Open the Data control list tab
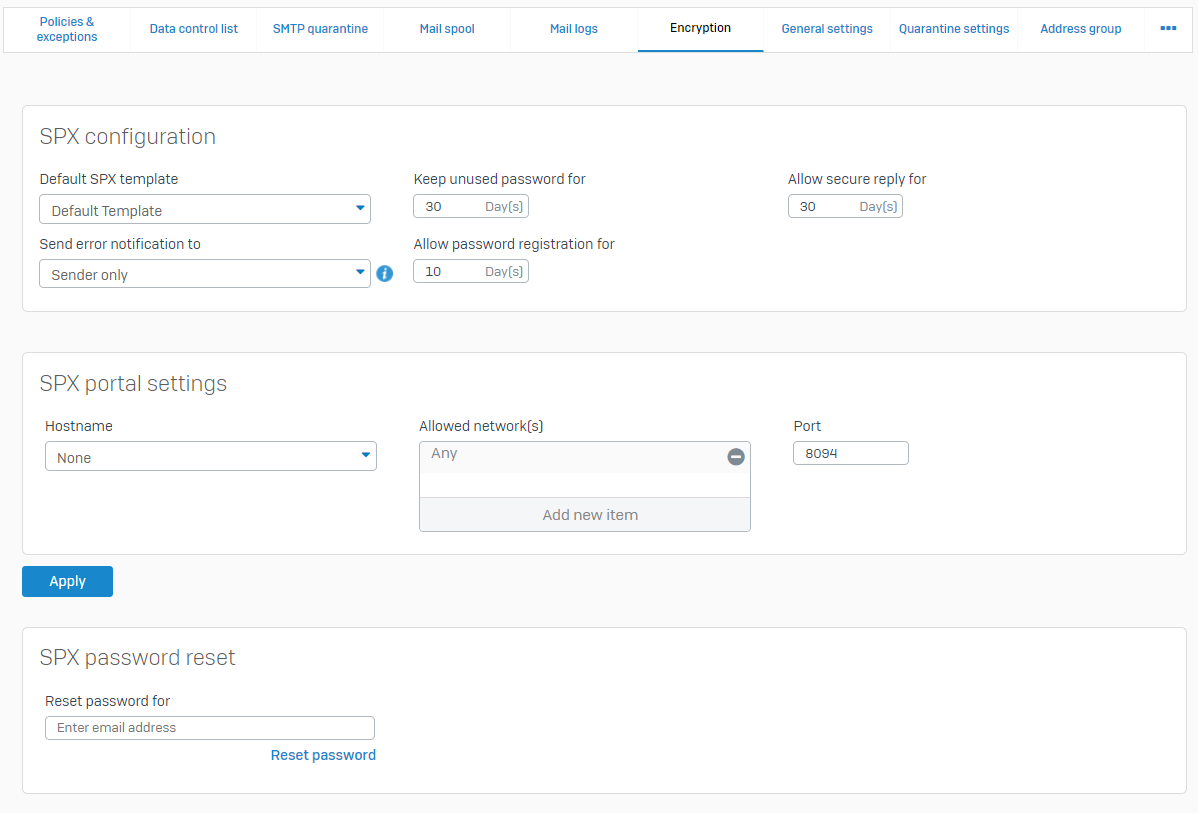1198x813 pixels. 193,28
